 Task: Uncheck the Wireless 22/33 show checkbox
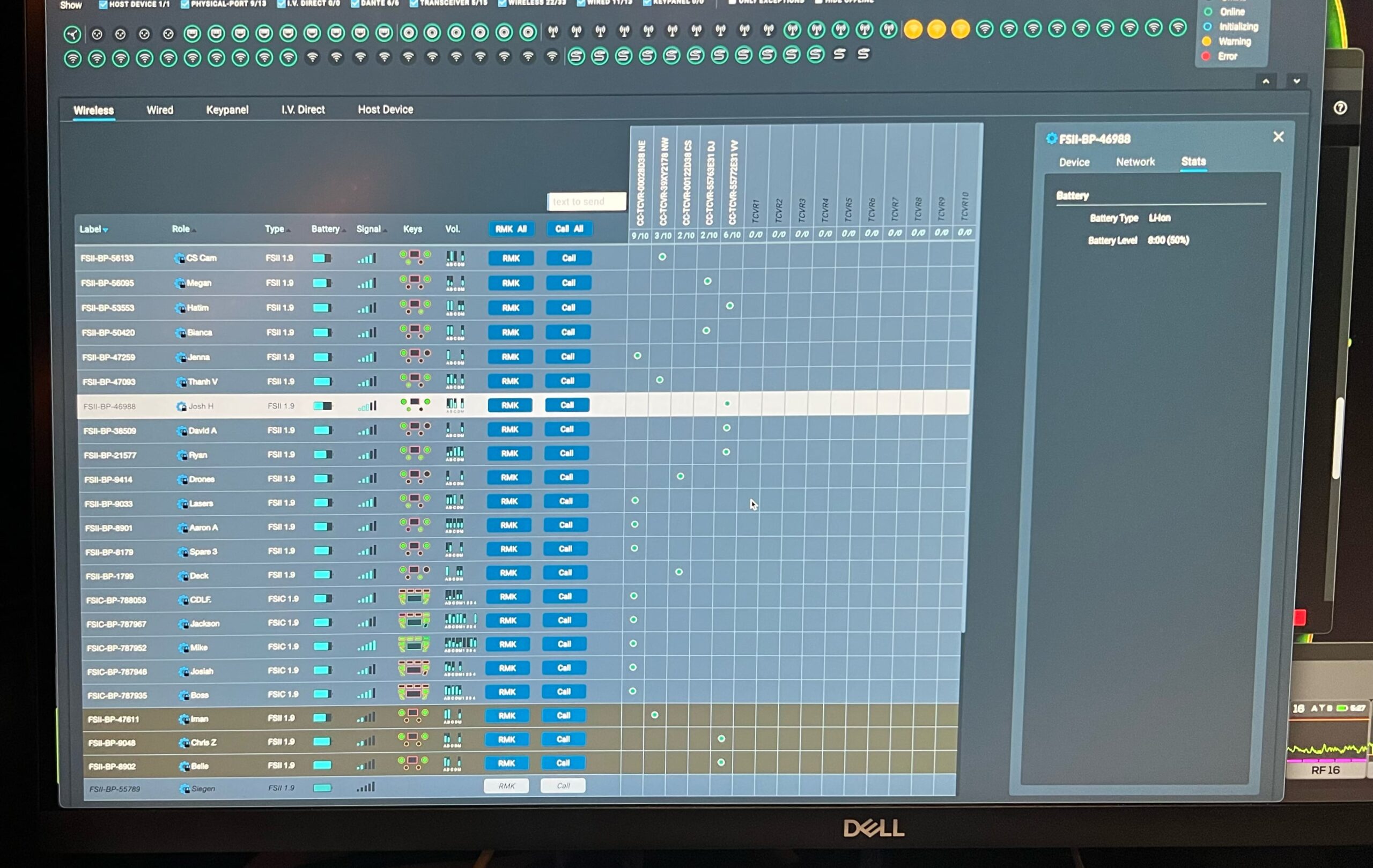[x=503, y=3]
